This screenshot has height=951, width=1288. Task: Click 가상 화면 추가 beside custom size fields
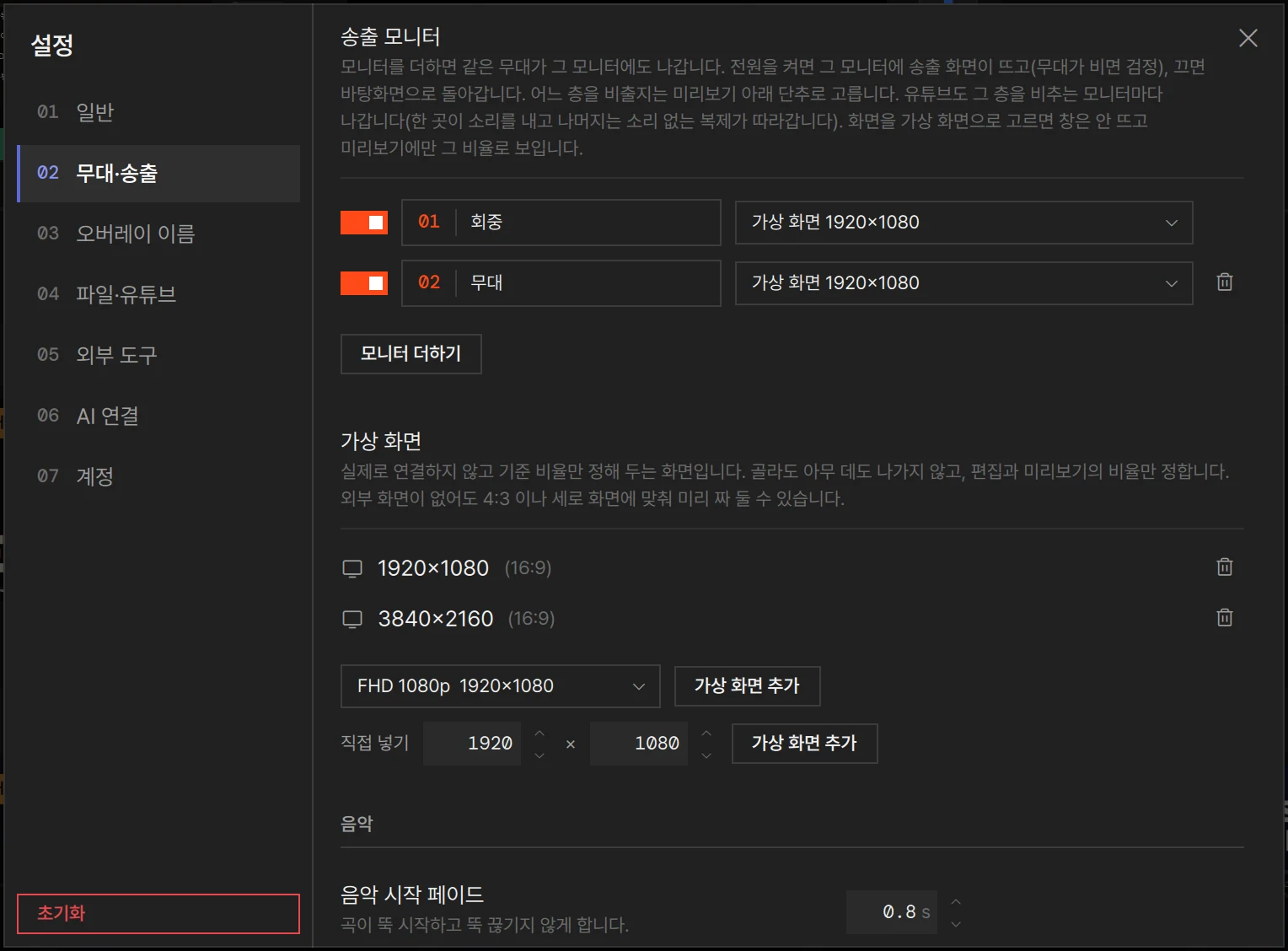[805, 744]
